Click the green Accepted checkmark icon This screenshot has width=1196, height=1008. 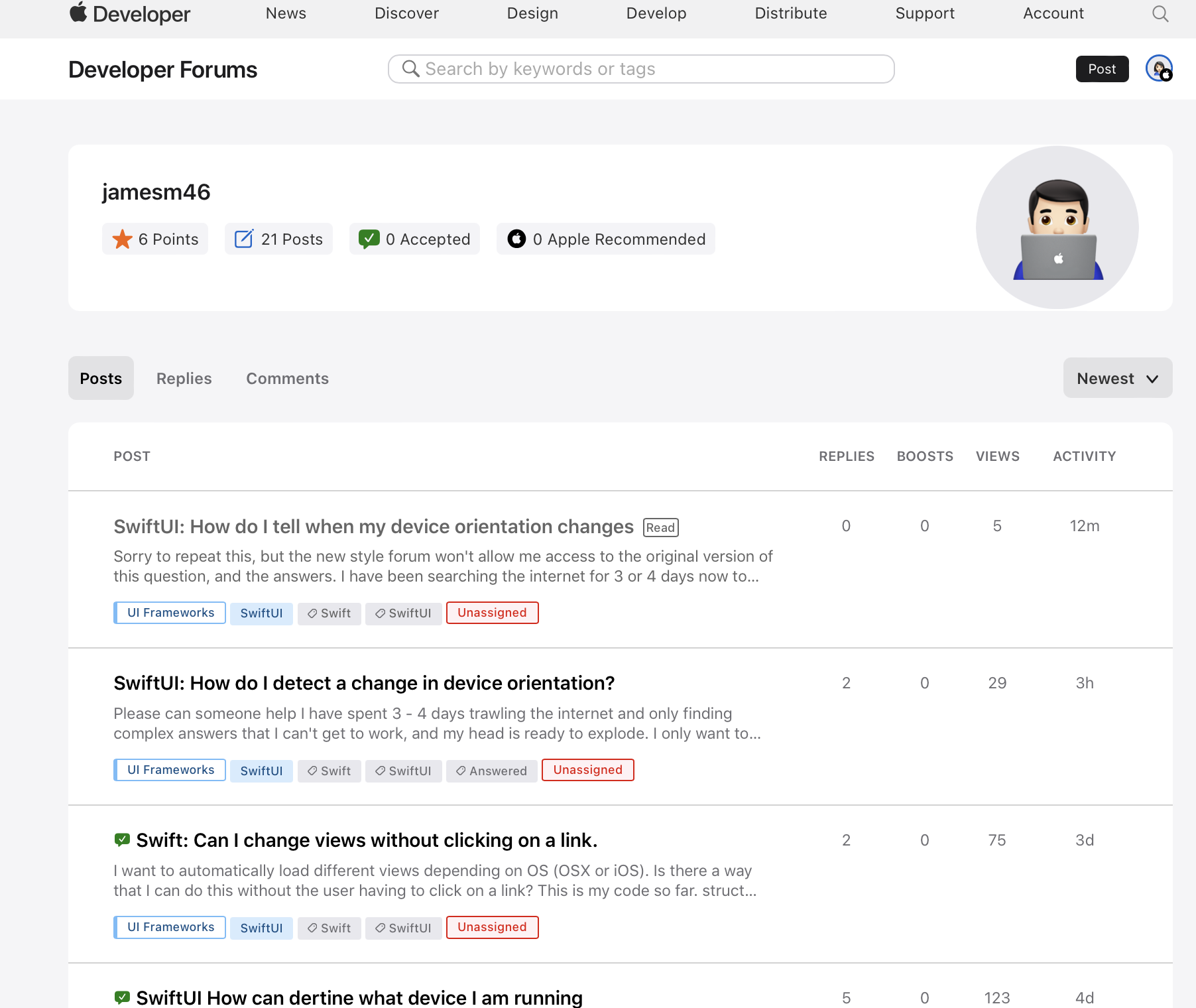[x=369, y=239]
